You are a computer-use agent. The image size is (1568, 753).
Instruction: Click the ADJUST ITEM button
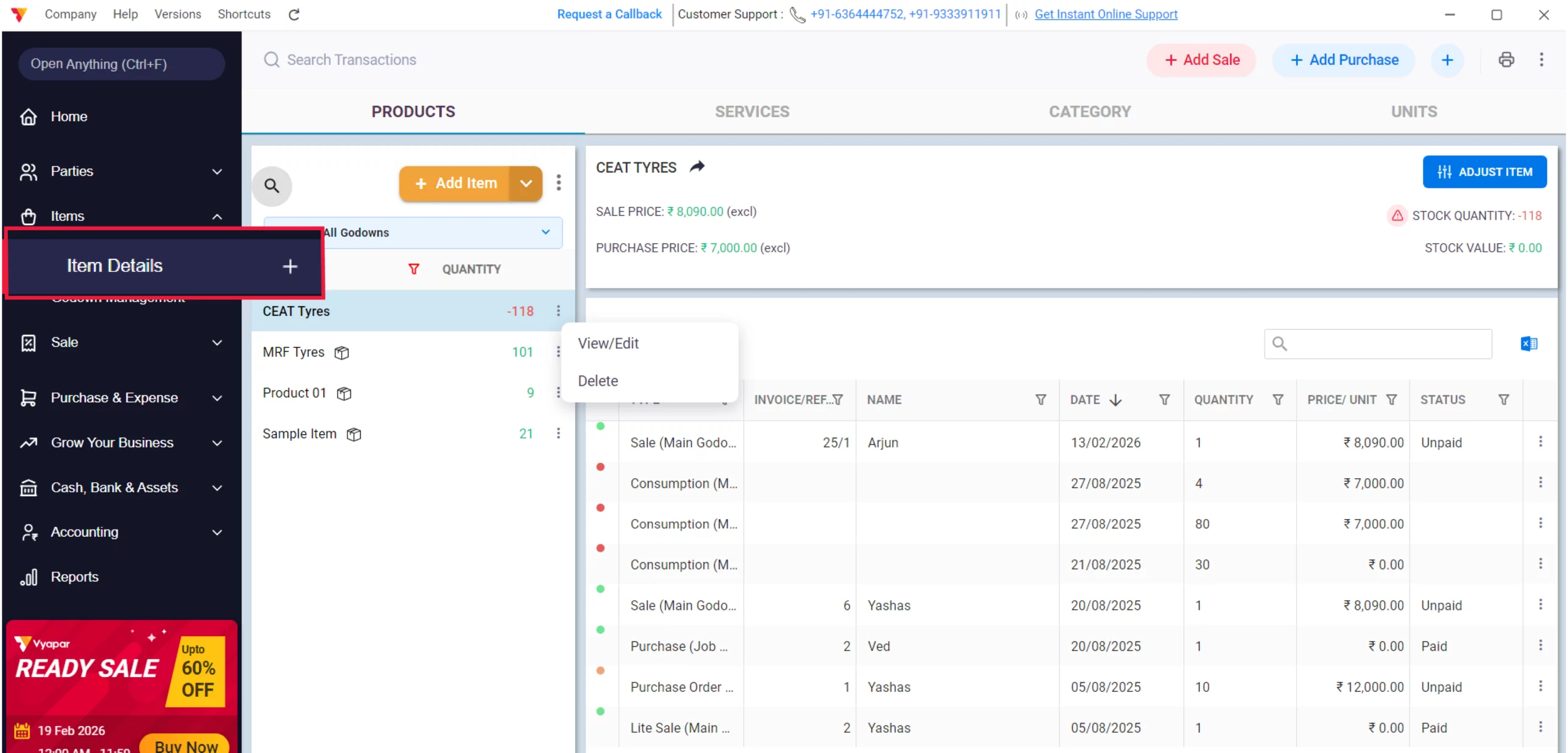pos(1484,172)
